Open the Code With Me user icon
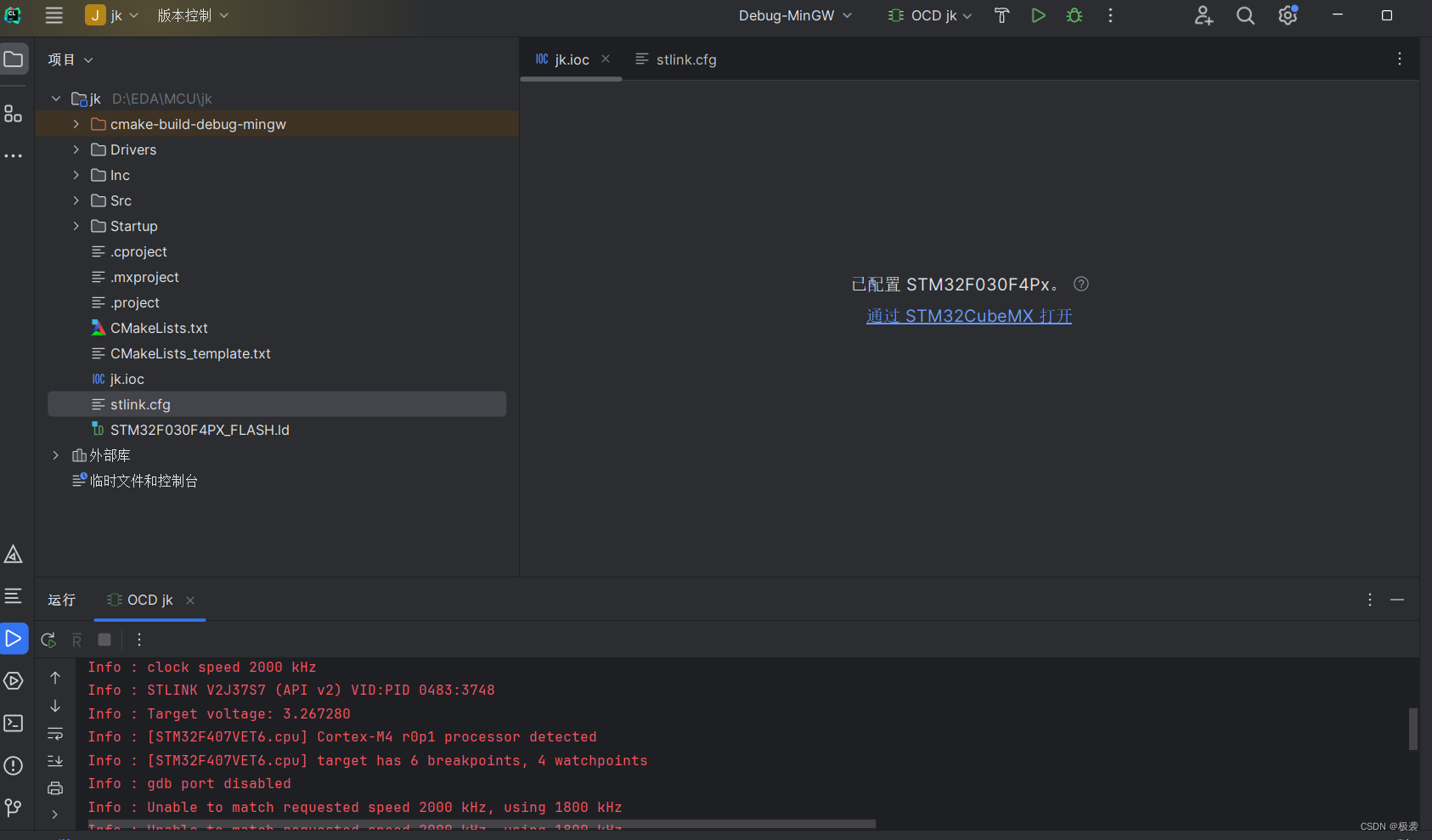The image size is (1432, 840). (1204, 15)
